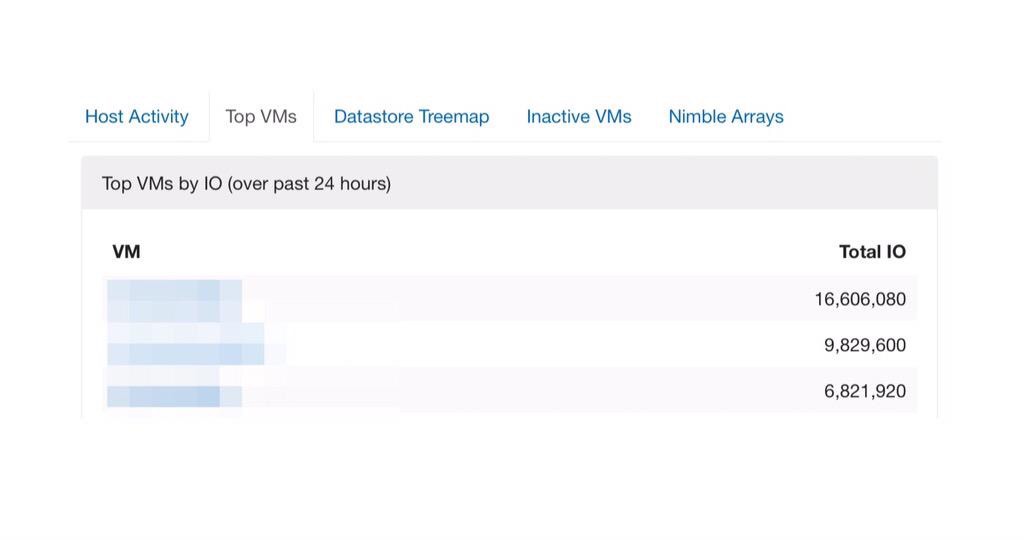Select the Top VMs tab

(261, 116)
